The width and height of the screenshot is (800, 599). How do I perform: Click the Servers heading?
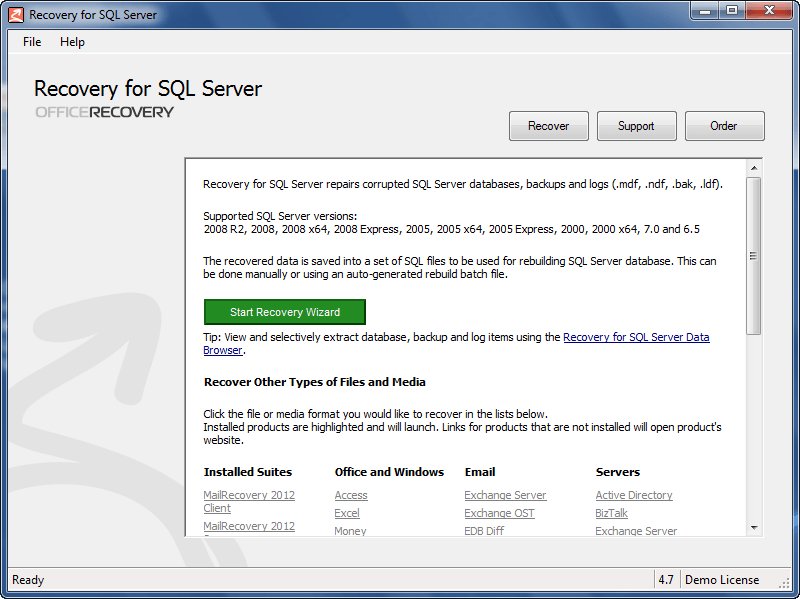pos(617,472)
